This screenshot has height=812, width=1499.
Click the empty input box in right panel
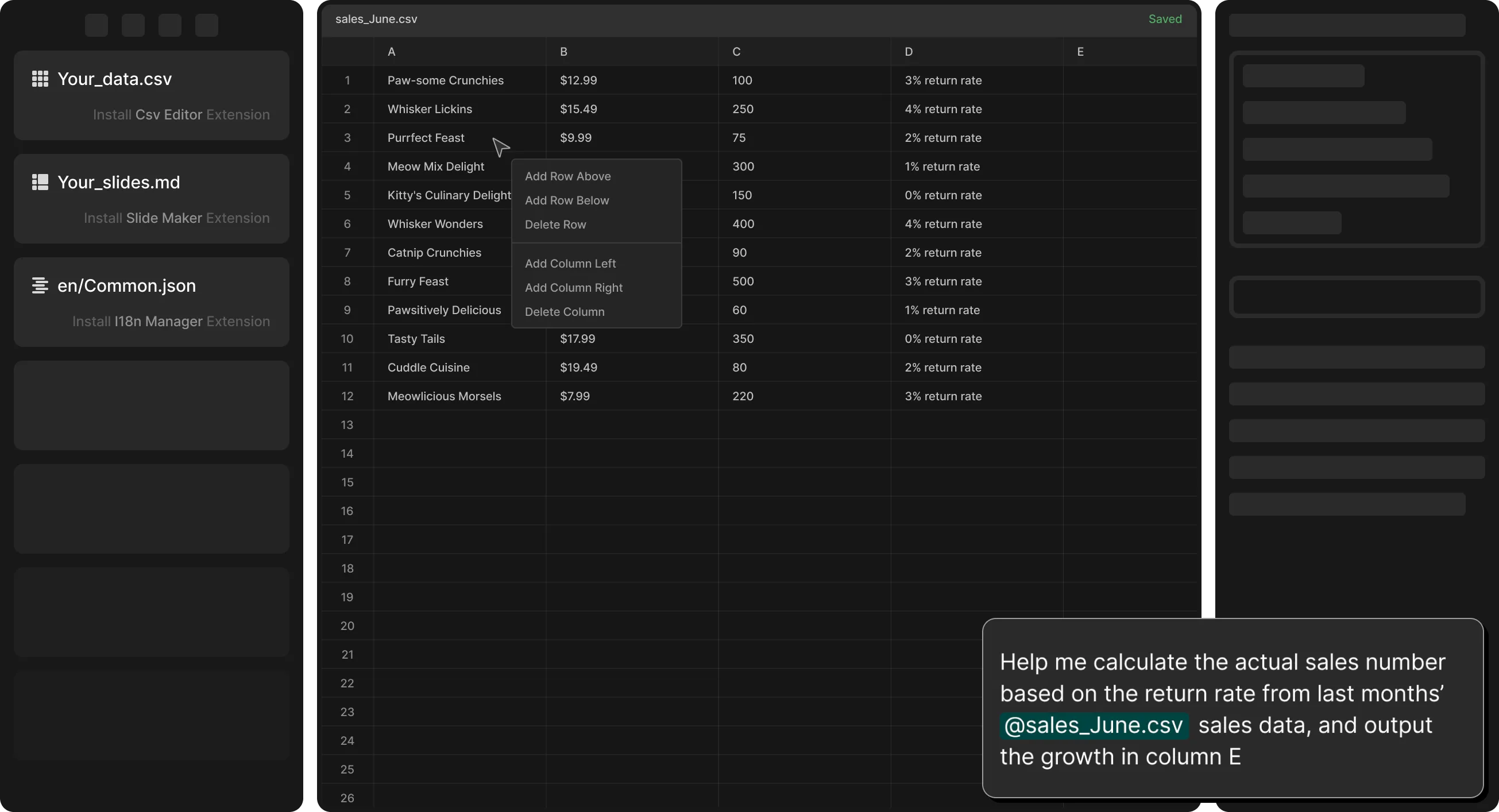1357,297
